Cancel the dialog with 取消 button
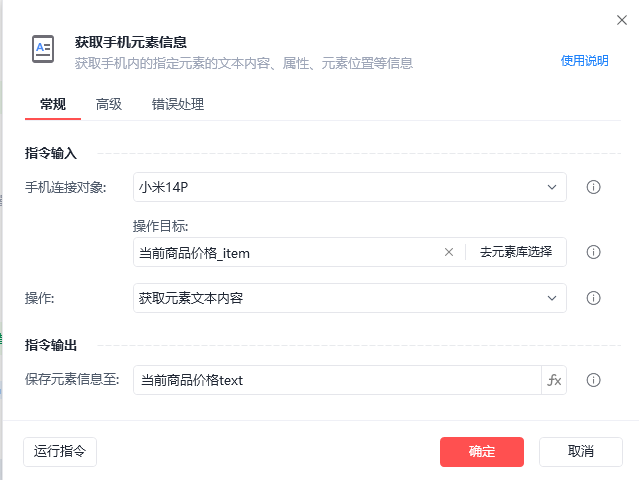639x480 pixels. coord(580,451)
